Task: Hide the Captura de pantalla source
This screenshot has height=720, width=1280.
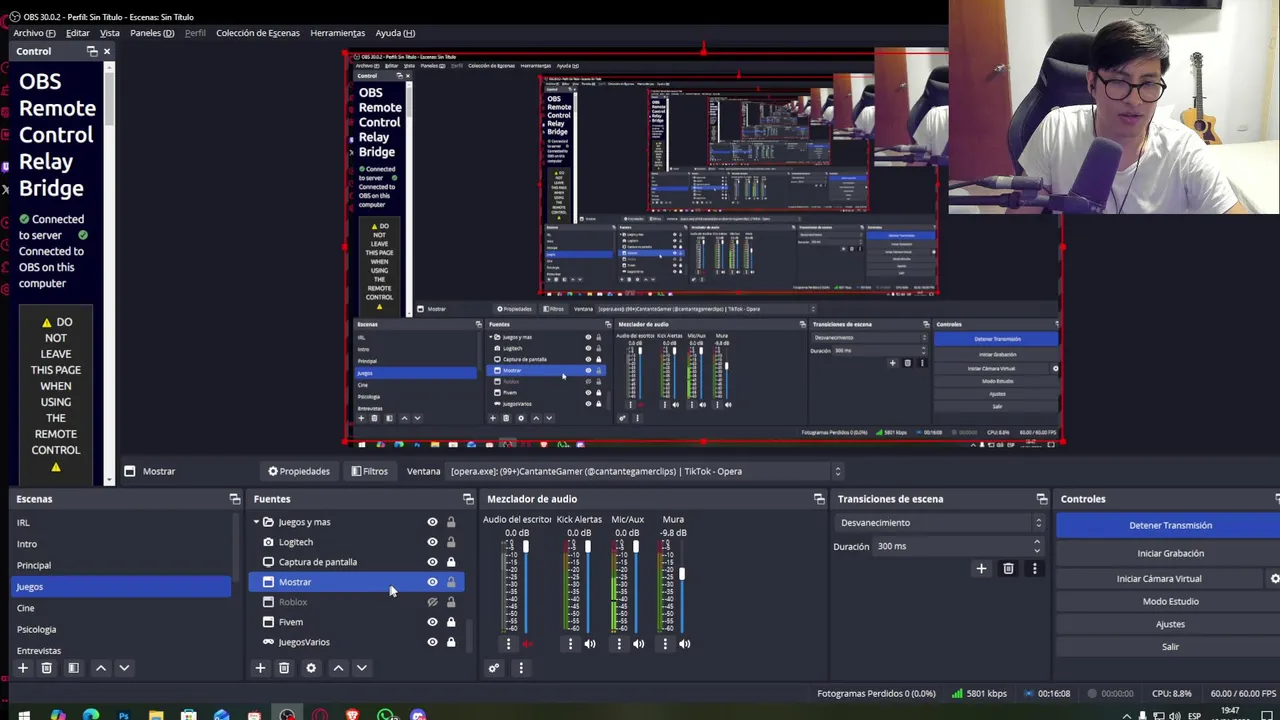Action: click(432, 562)
